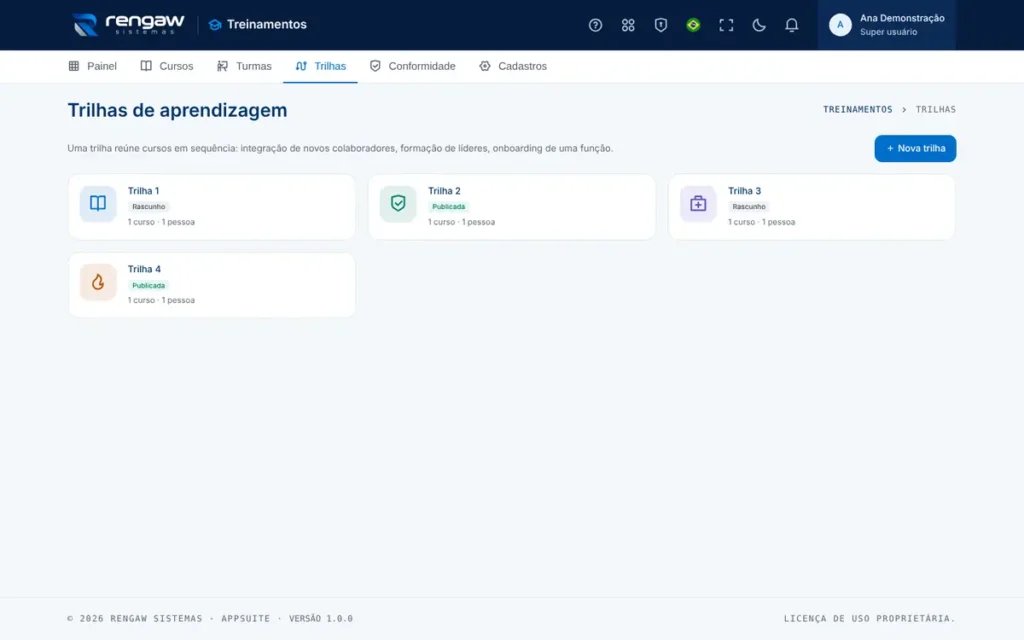Image resolution: width=1024 pixels, height=640 pixels.
Task: Open the help question-mark icon
Action: (595, 25)
